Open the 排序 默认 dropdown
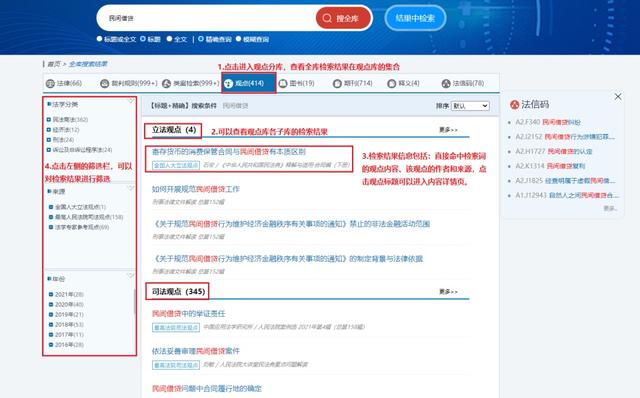 point(470,106)
